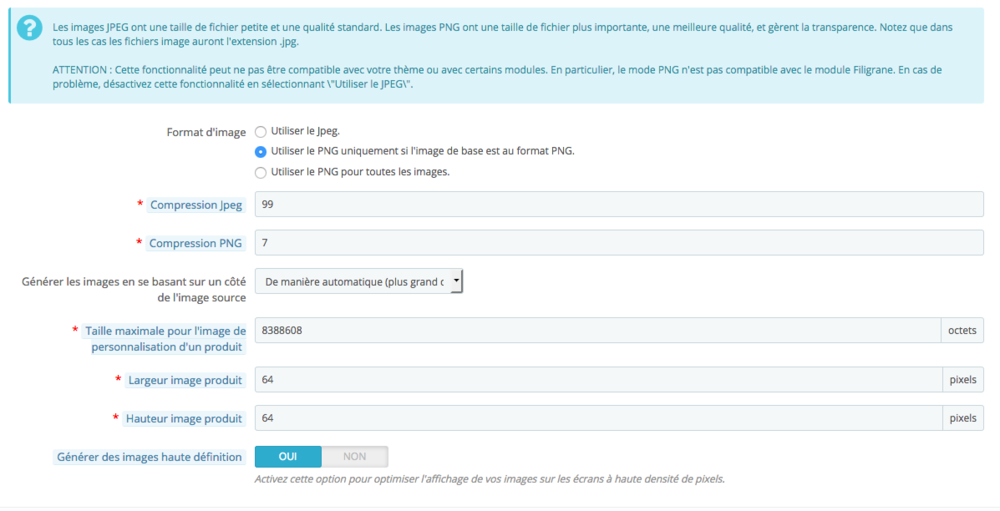
Task: Click the 'Largeur image produit' label
Action: (185, 380)
